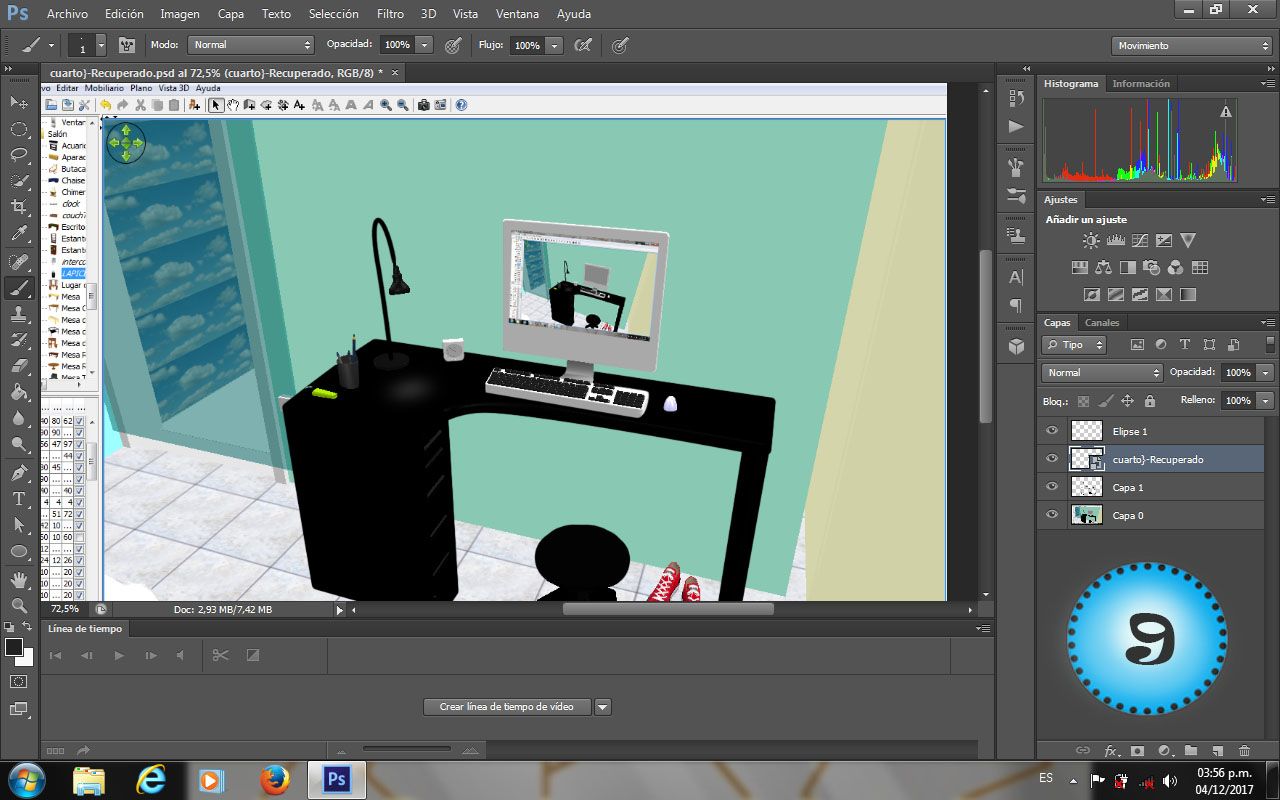Switch to the Canales tab

[x=1102, y=323]
